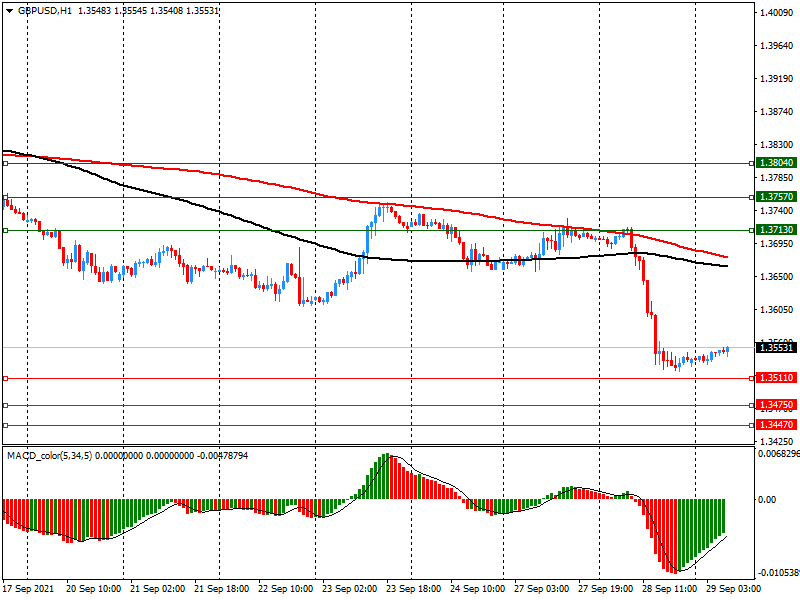The height and width of the screenshot is (600, 800).
Task: Click the 22 Sep 10:00 time label
Action: [x=286, y=588]
